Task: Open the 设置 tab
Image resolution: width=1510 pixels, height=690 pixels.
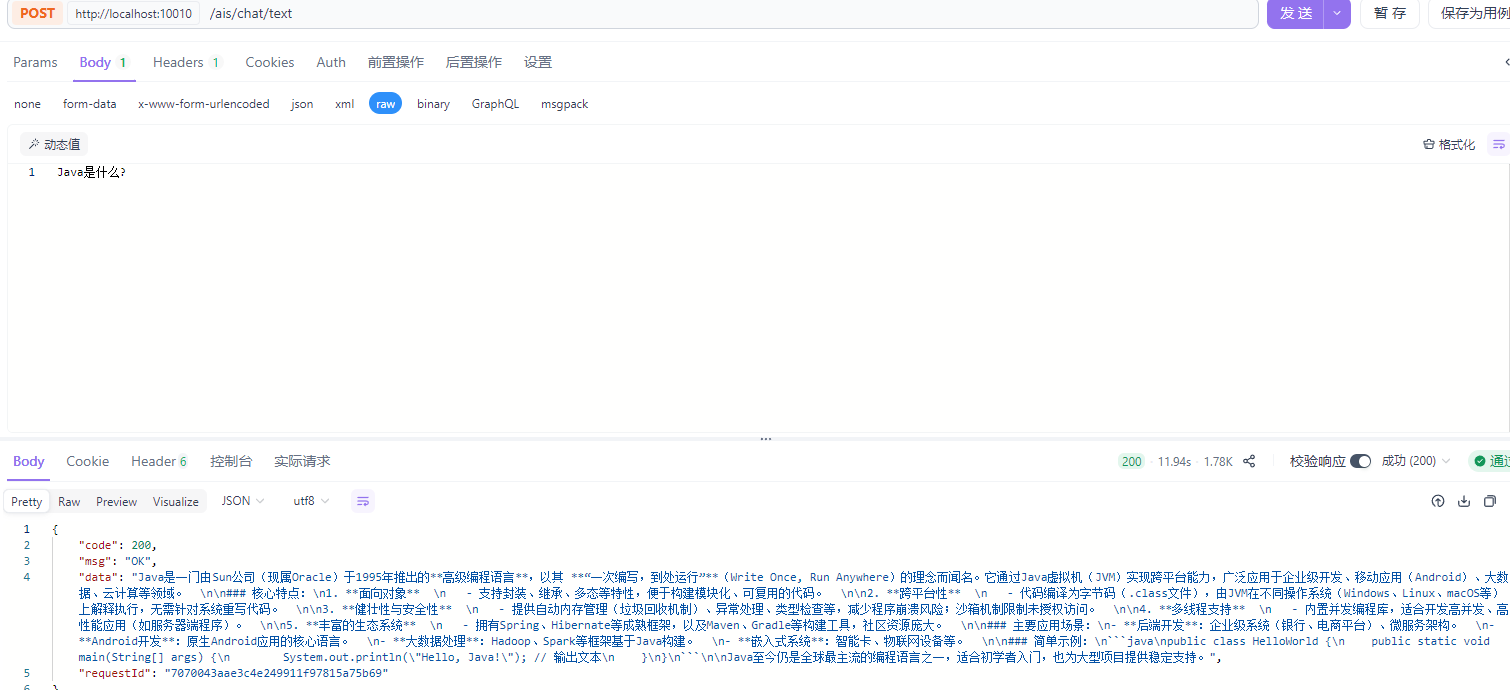Action: click(x=538, y=62)
